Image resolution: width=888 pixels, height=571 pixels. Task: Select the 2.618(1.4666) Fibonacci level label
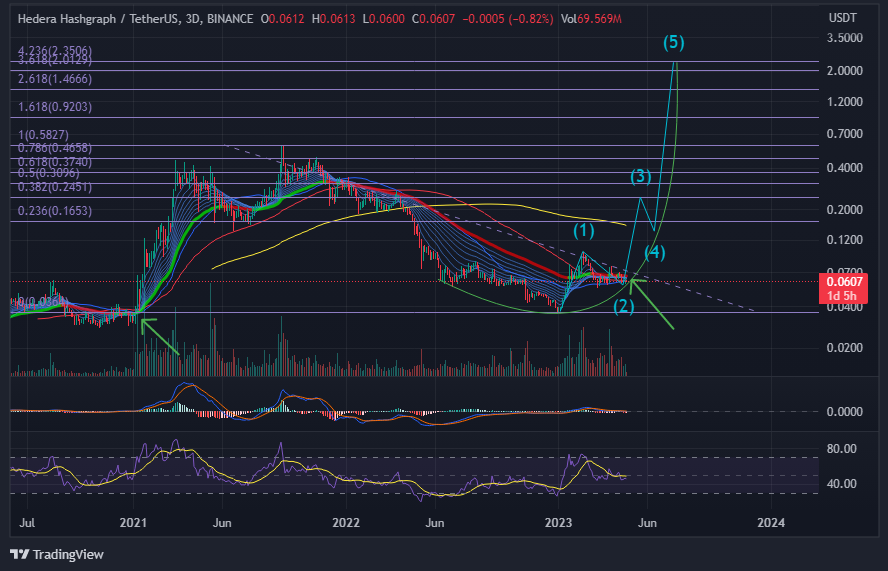point(55,79)
